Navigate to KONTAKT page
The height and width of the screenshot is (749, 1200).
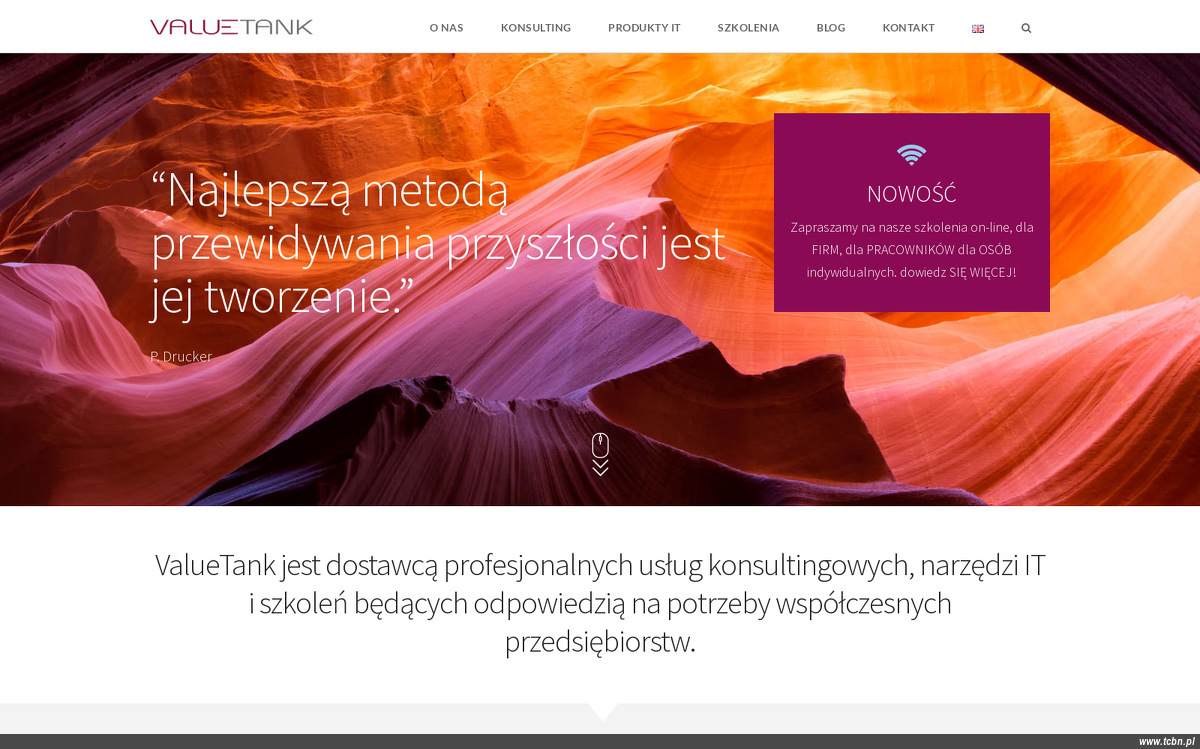tap(908, 28)
